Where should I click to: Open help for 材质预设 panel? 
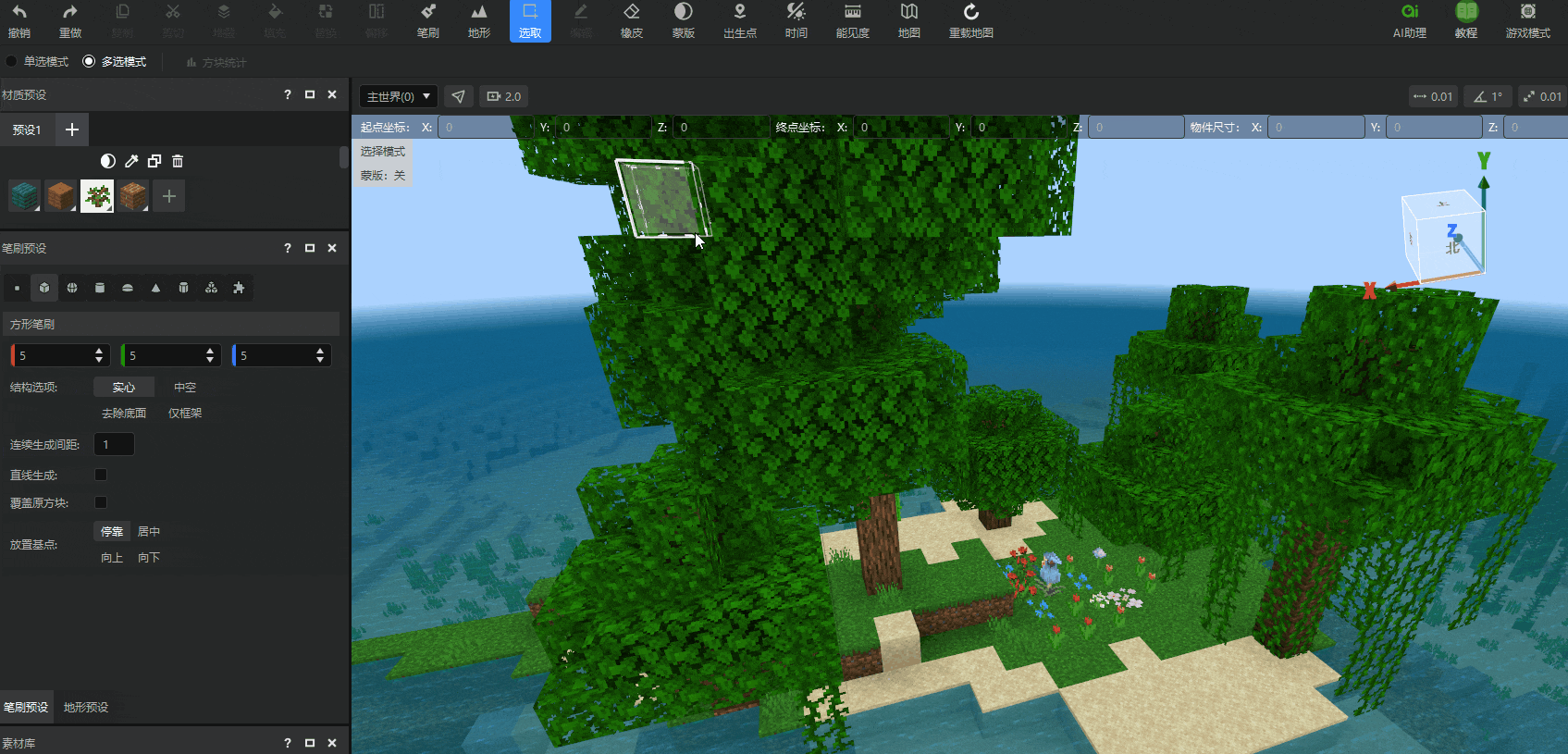click(x=288, y=94)
